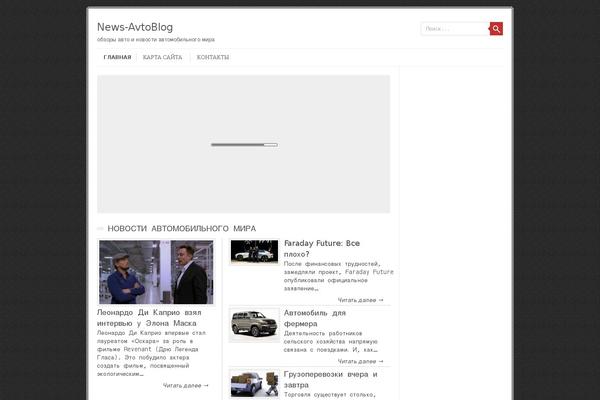Open the КАРТА САЙТА menu item
This screenshot has width=600, height=400.
tap(162, 57)
